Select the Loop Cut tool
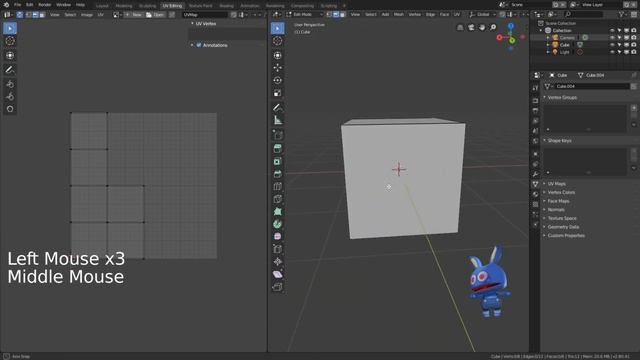Viewport: 640px width, 360px height. (278, 187)
